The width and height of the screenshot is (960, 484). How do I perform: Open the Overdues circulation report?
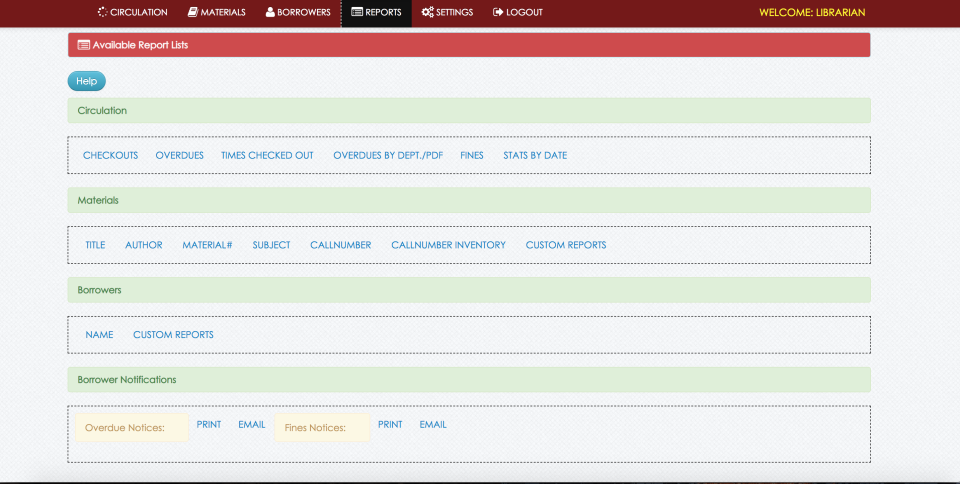(x=179, y=155)
